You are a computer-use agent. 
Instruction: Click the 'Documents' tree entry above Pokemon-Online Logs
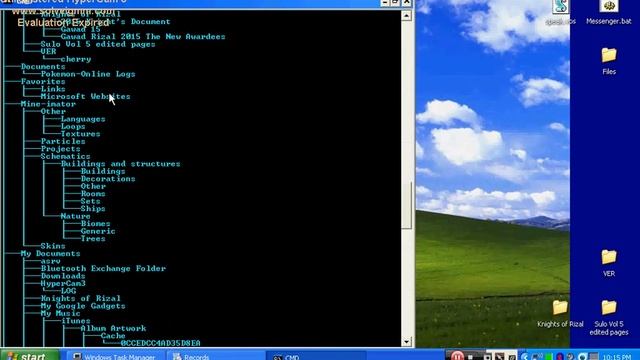(x=43, y=67)
